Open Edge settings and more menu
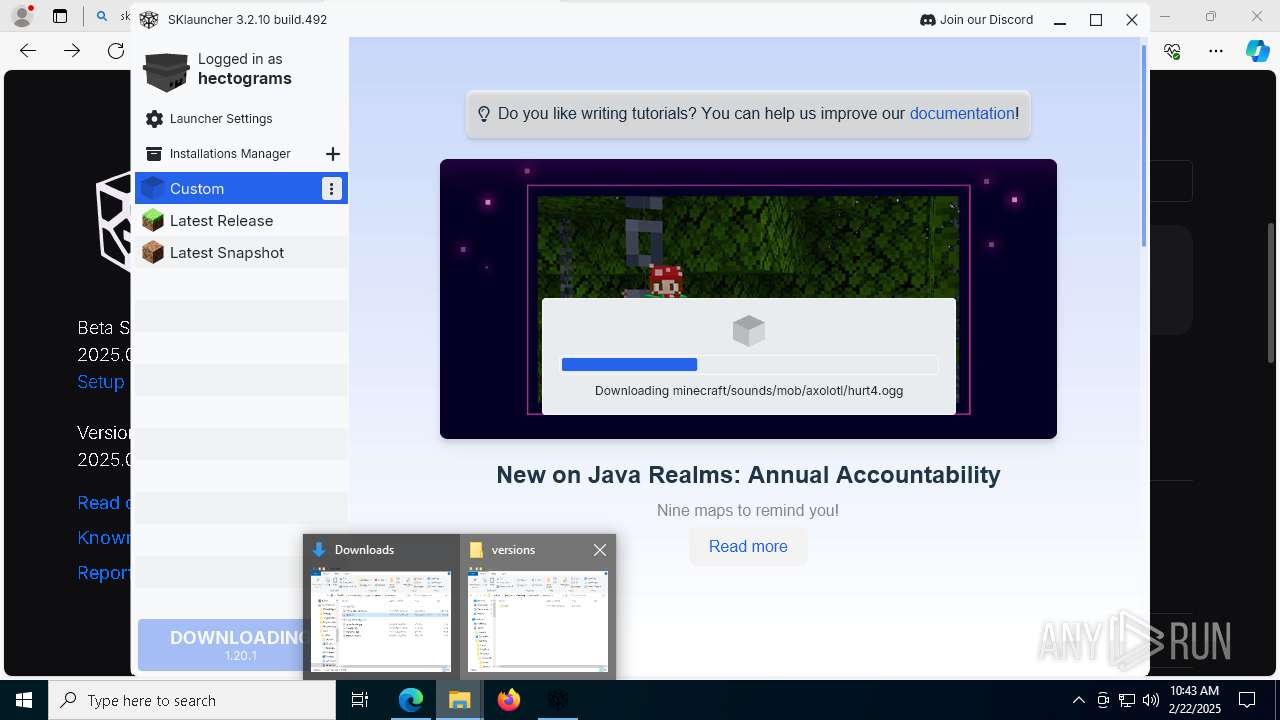 tap(1215, 51)
